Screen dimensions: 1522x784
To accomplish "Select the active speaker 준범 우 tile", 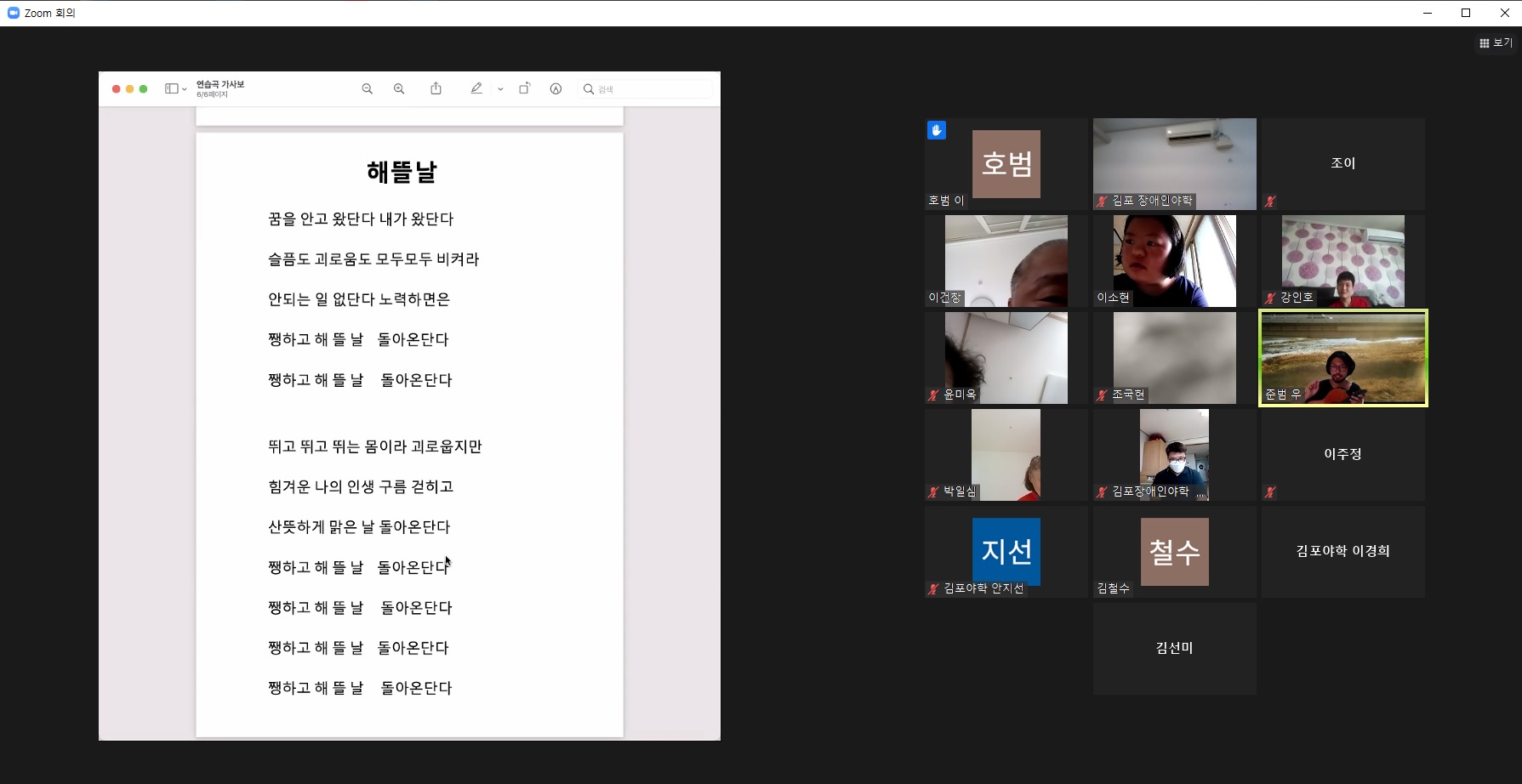I will (1343, 358).
